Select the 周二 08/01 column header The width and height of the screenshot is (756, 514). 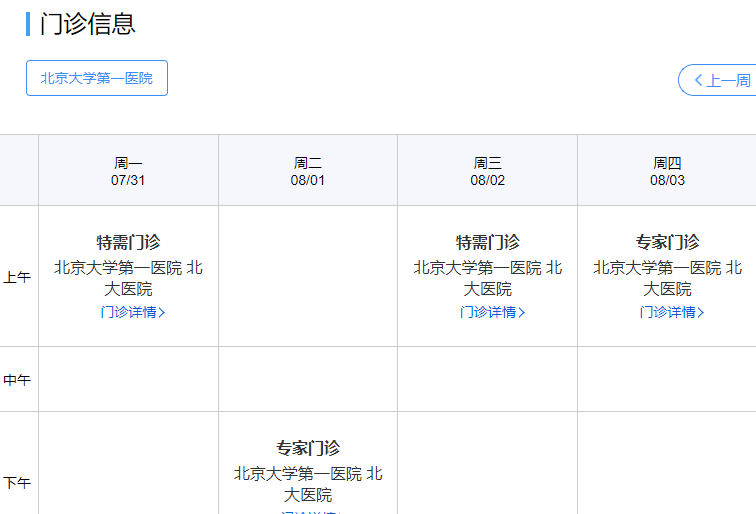(x=308, y=171)
